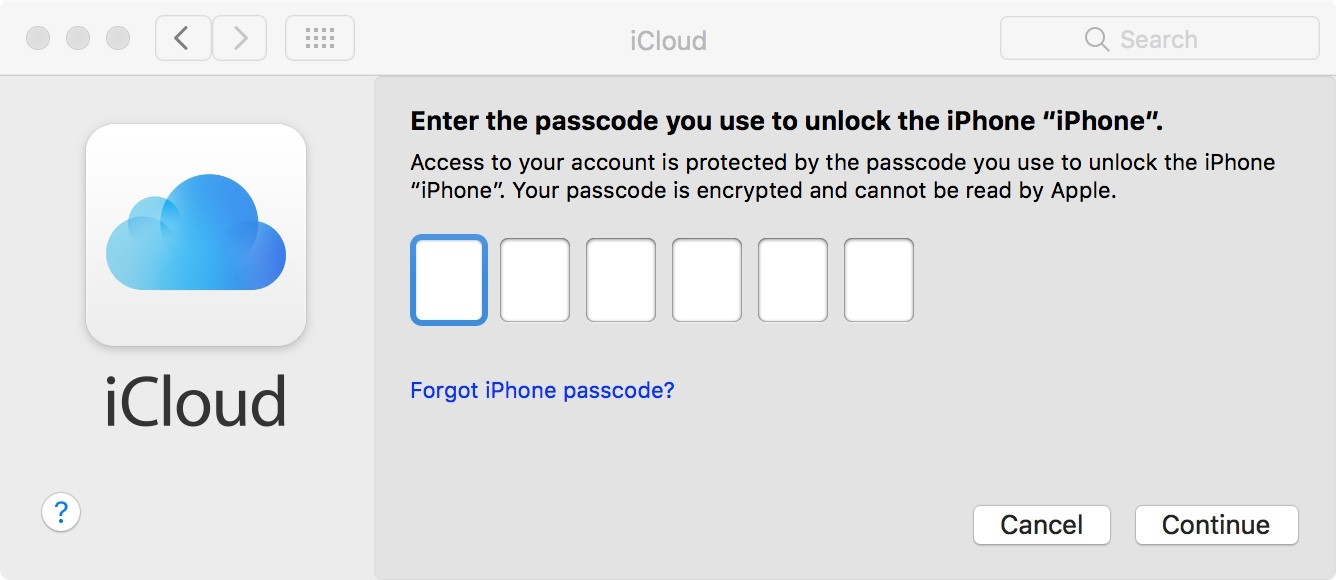The width and height of the screenshot is (1336, 580).
Task: Select the sixth passcode digit box
Action: click(879, 280)
